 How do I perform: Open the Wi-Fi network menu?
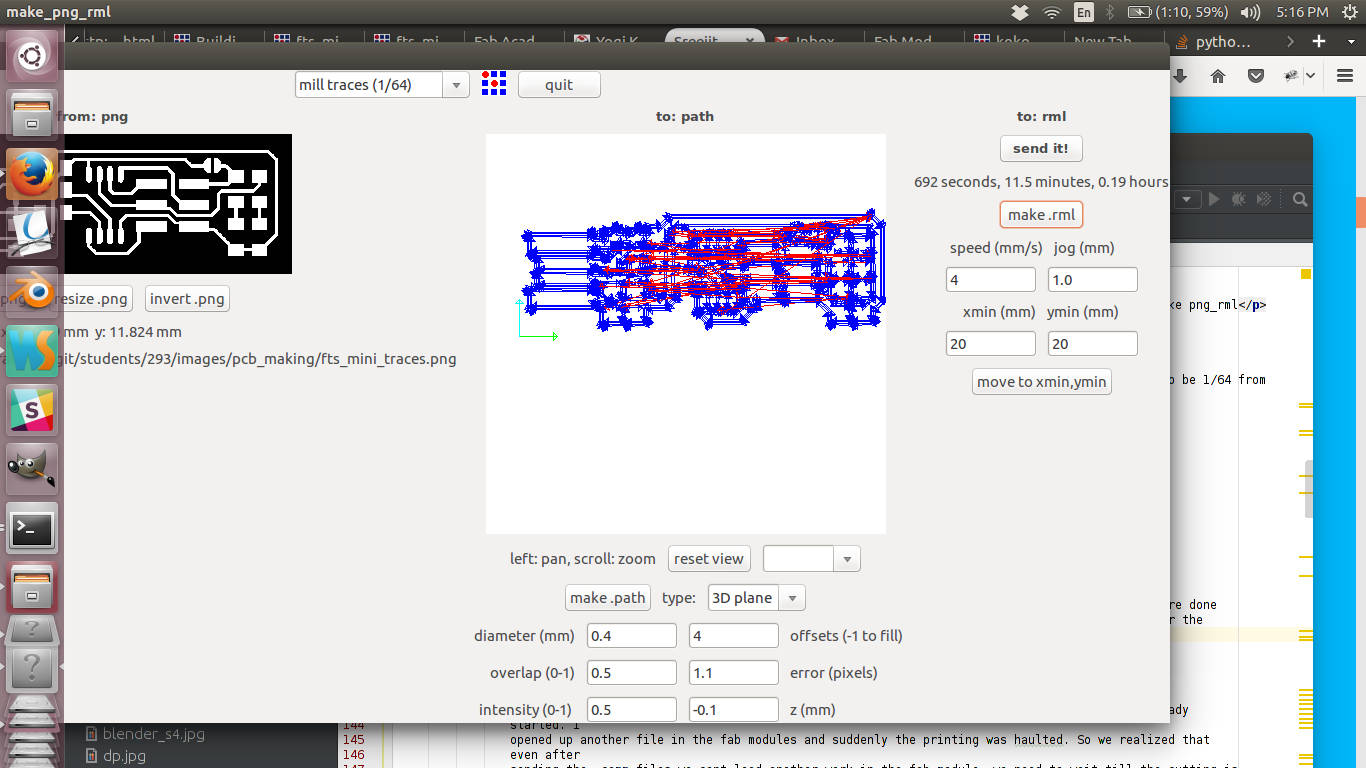(x=1052, y=12)
